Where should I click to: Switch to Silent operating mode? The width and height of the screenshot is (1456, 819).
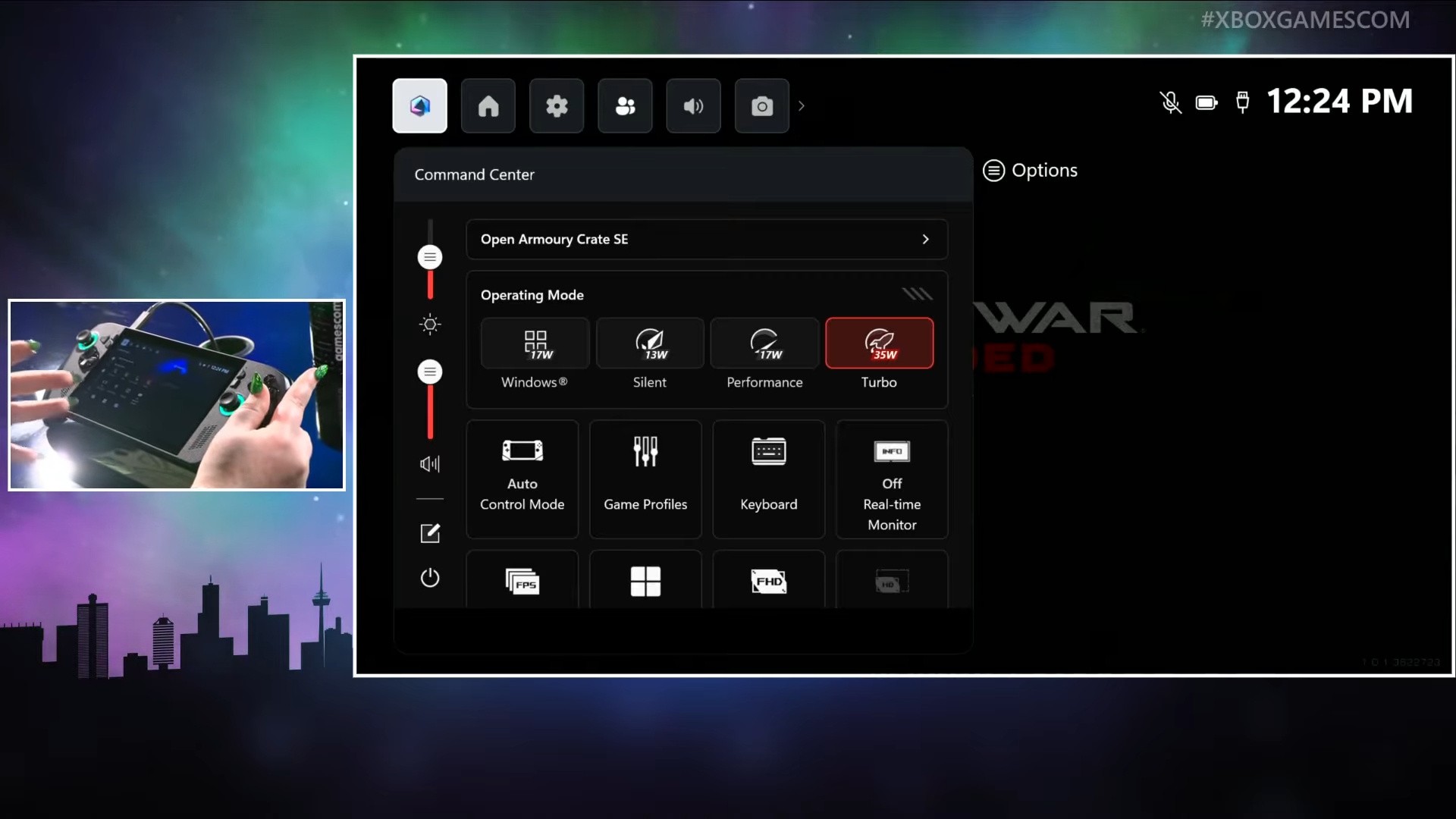coord(649,343)
